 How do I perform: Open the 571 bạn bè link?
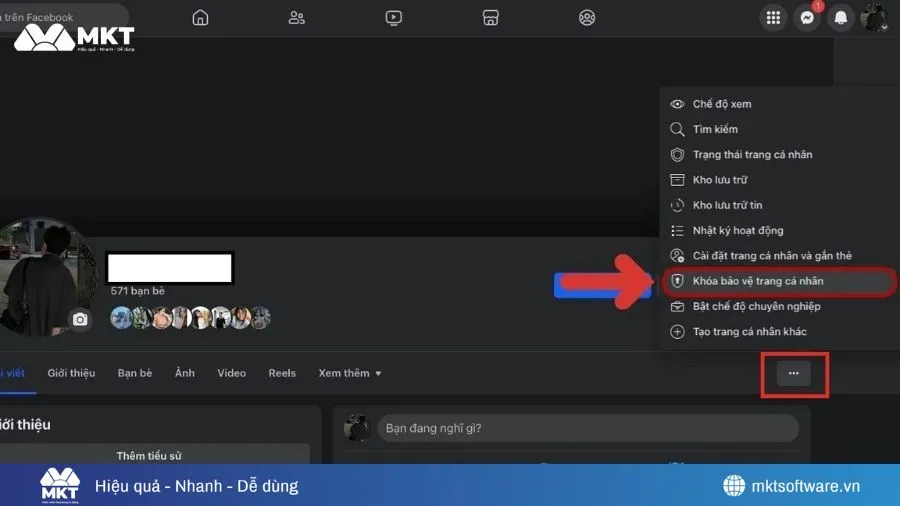138,291
